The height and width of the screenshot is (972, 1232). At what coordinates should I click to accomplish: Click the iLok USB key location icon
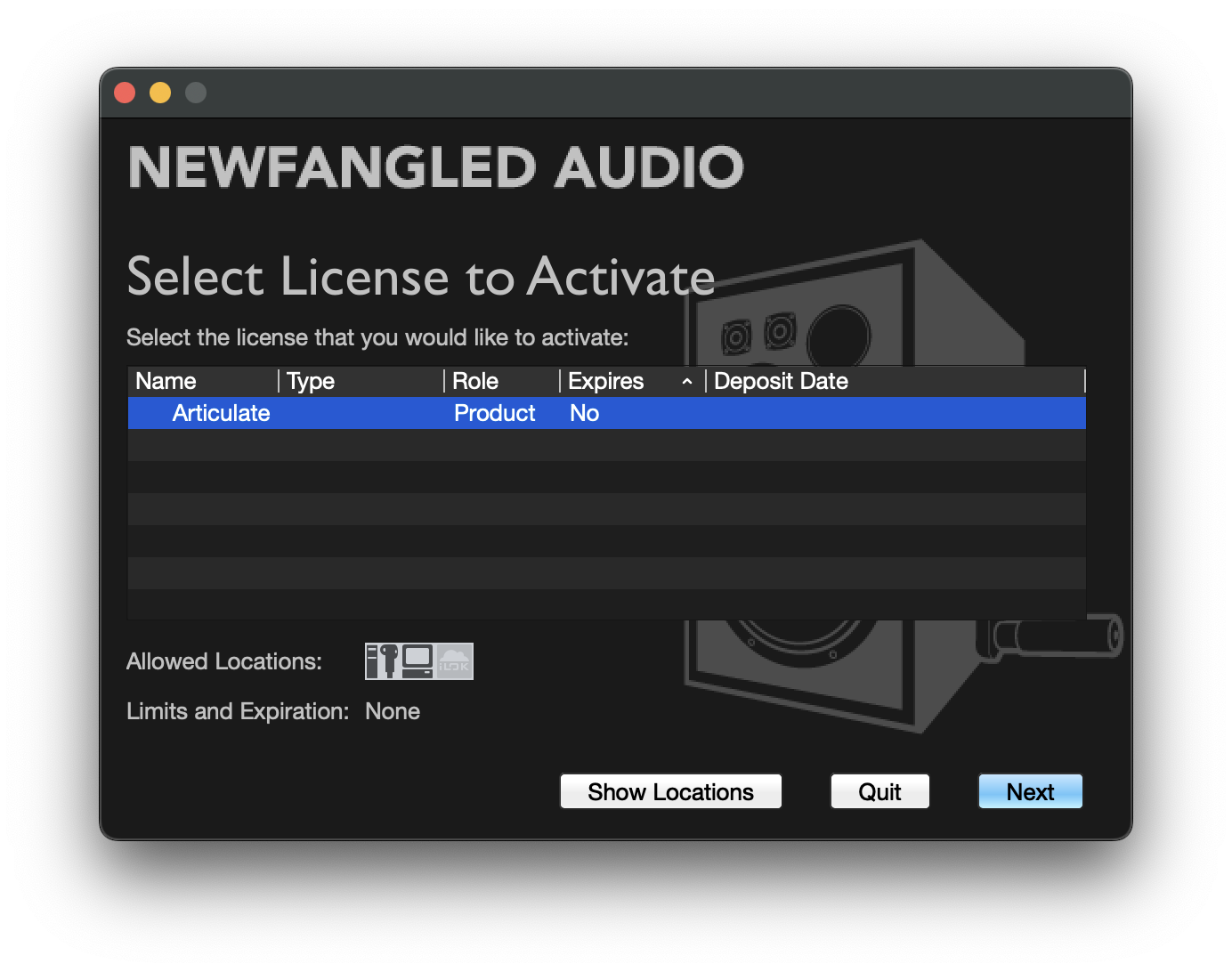pos(389,661)
